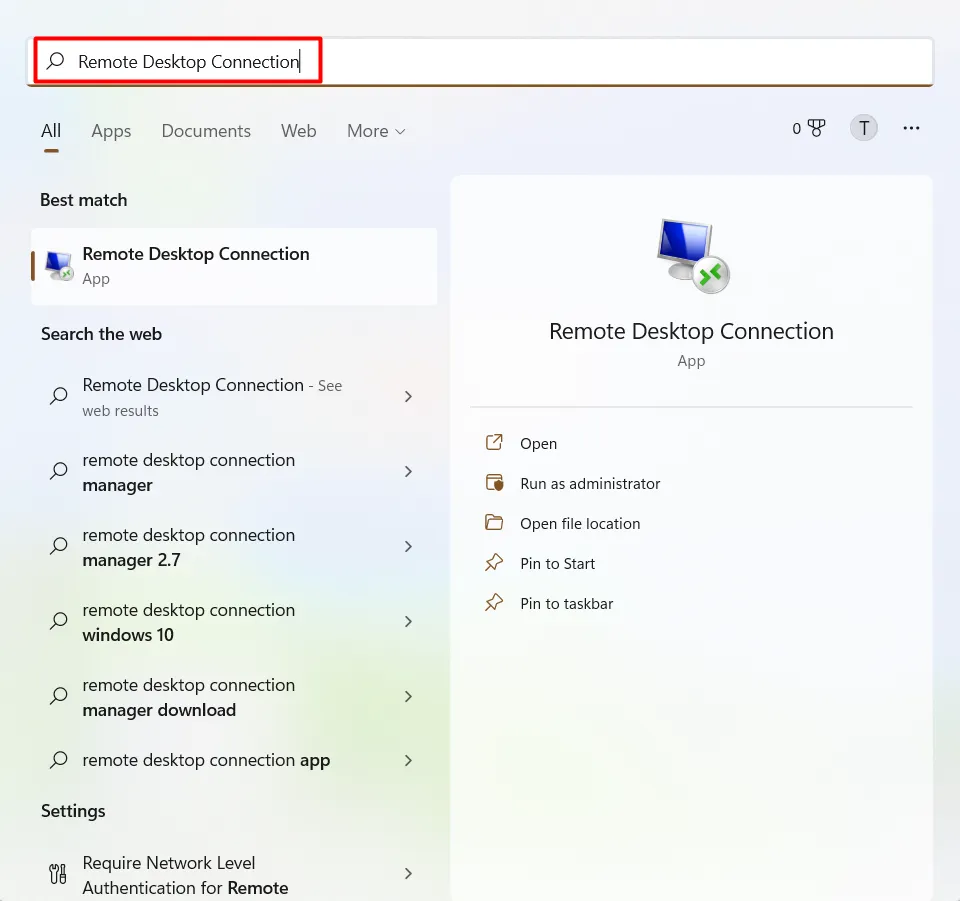Expand chevron next to 'manager download' suggestion
The height and width of the screenshot is (901, 960).
click(408, 697)
